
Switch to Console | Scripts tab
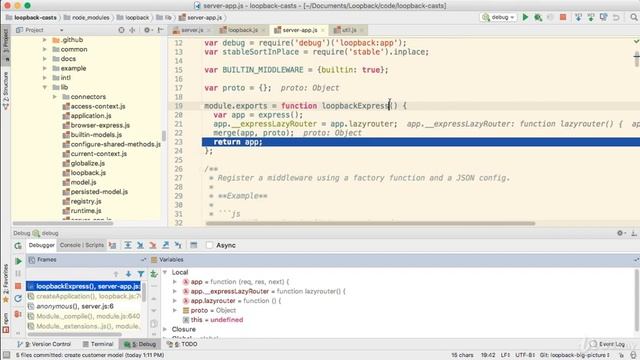(82, 245)
